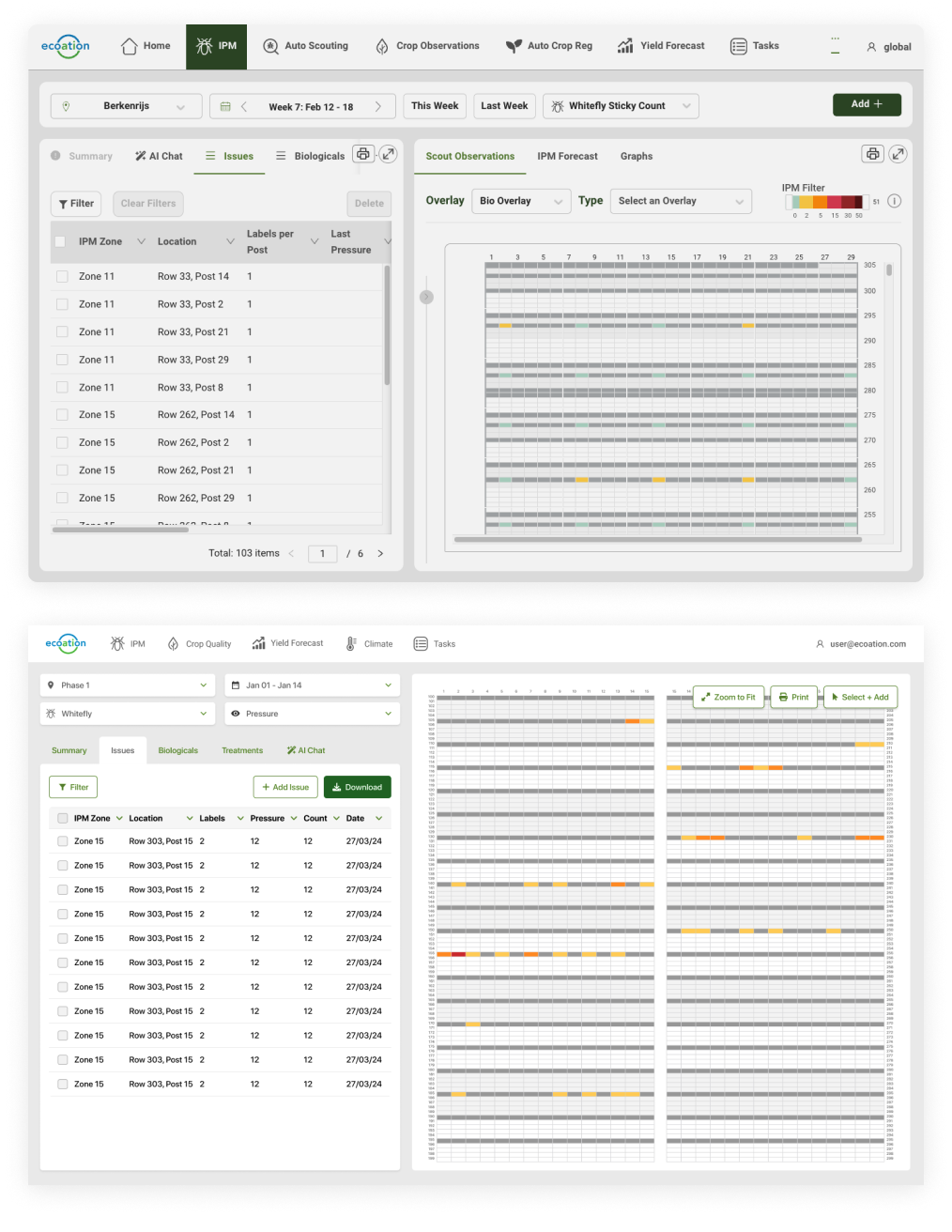Go to Yield Forecast in top navbar
This screenshot has width=952, height=1232.
point(661,46)
